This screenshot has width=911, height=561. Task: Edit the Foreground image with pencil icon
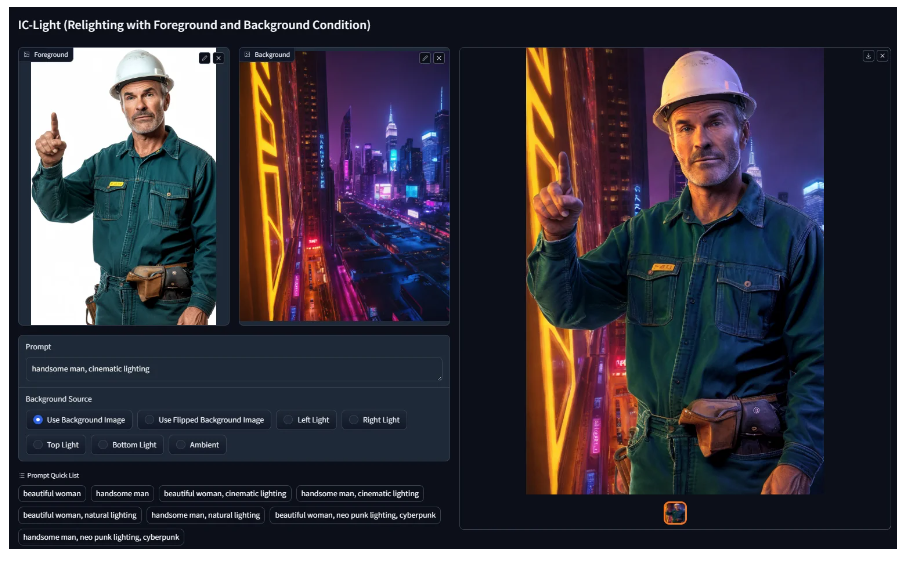[204, 58]
